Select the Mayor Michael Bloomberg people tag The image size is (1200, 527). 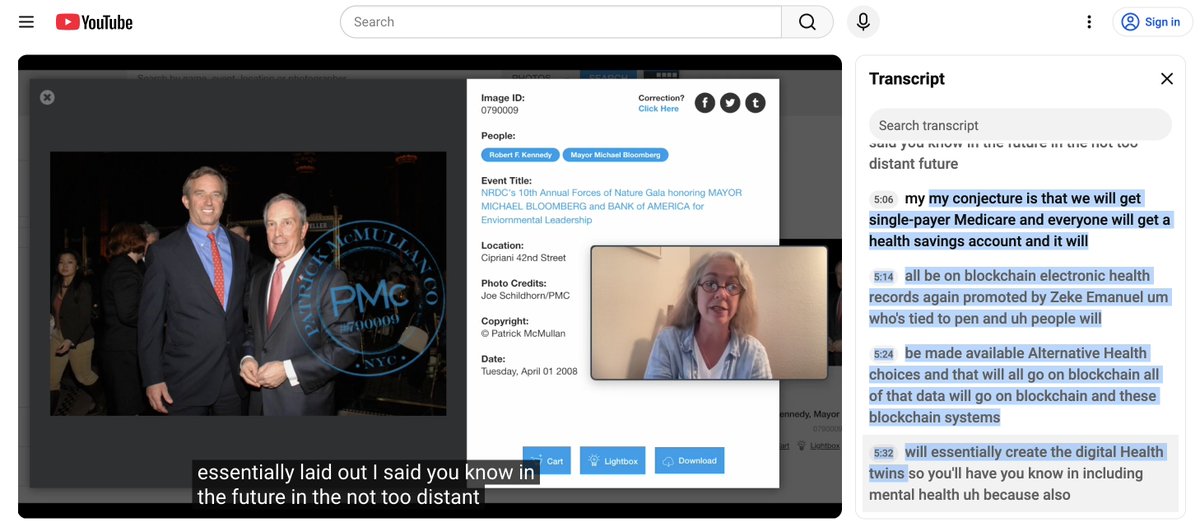pos(615,155)
